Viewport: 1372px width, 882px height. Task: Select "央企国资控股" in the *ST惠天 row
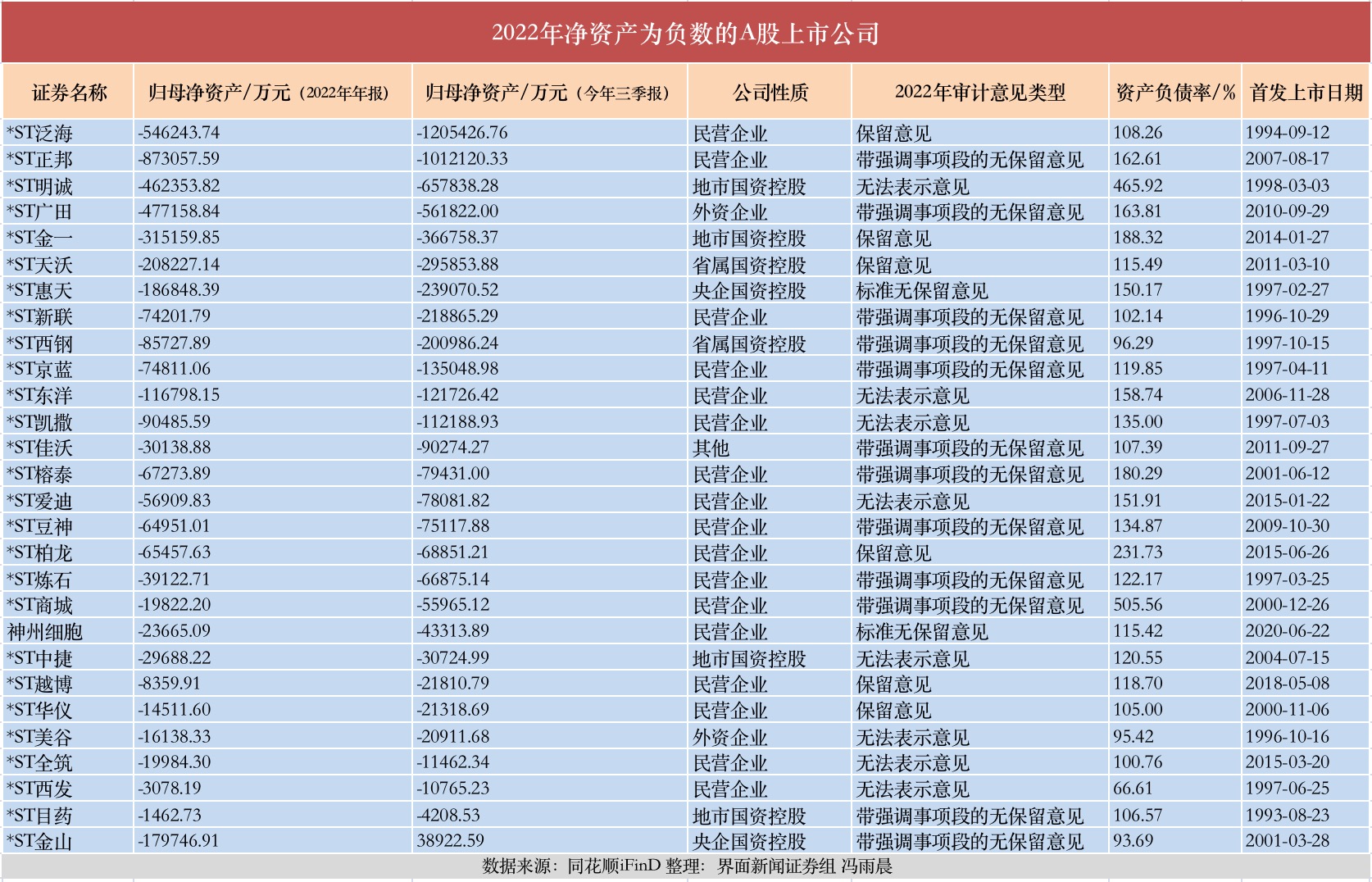[749, 291]
